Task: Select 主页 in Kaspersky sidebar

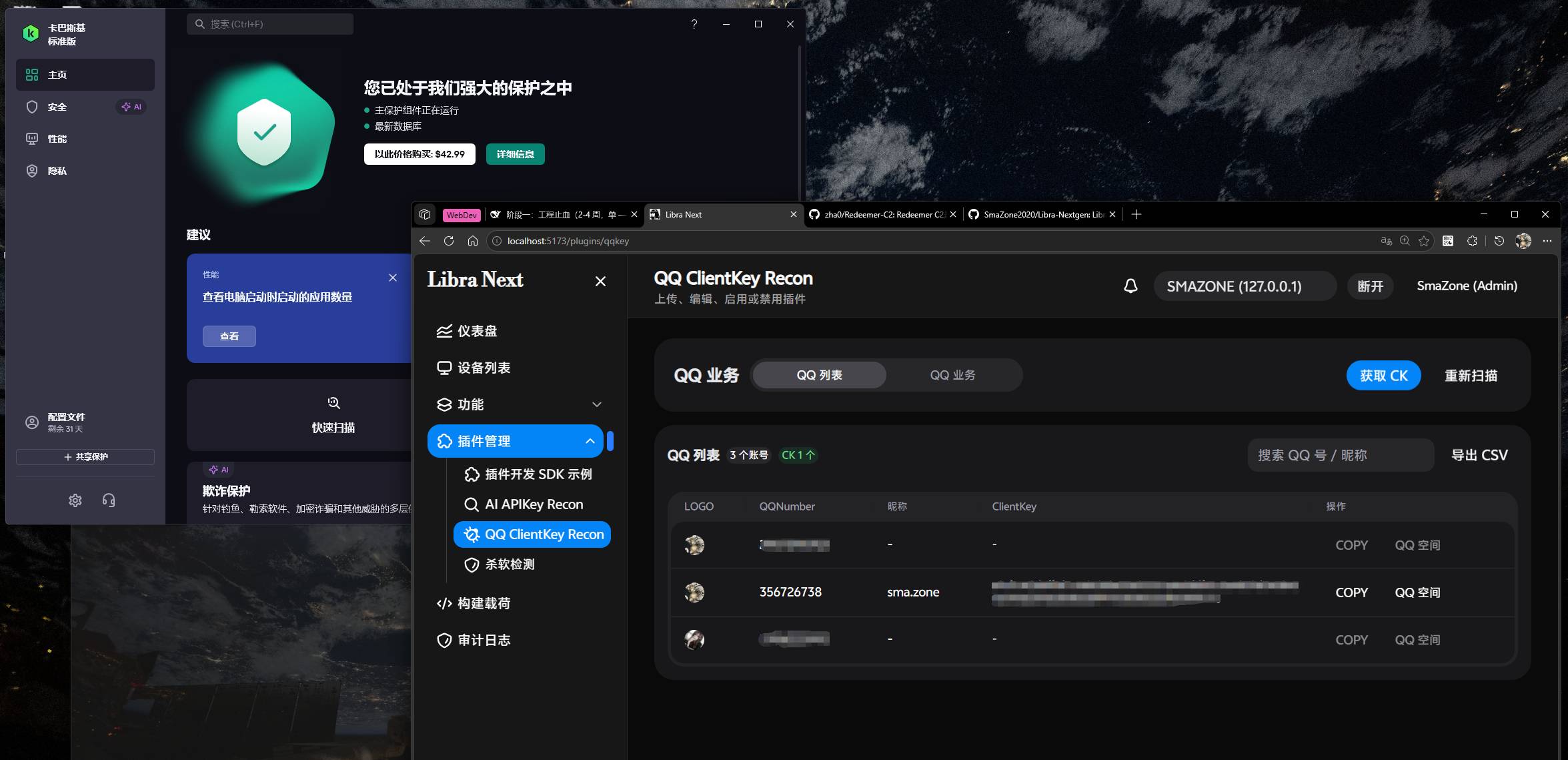Action: [x=85, y=75]
